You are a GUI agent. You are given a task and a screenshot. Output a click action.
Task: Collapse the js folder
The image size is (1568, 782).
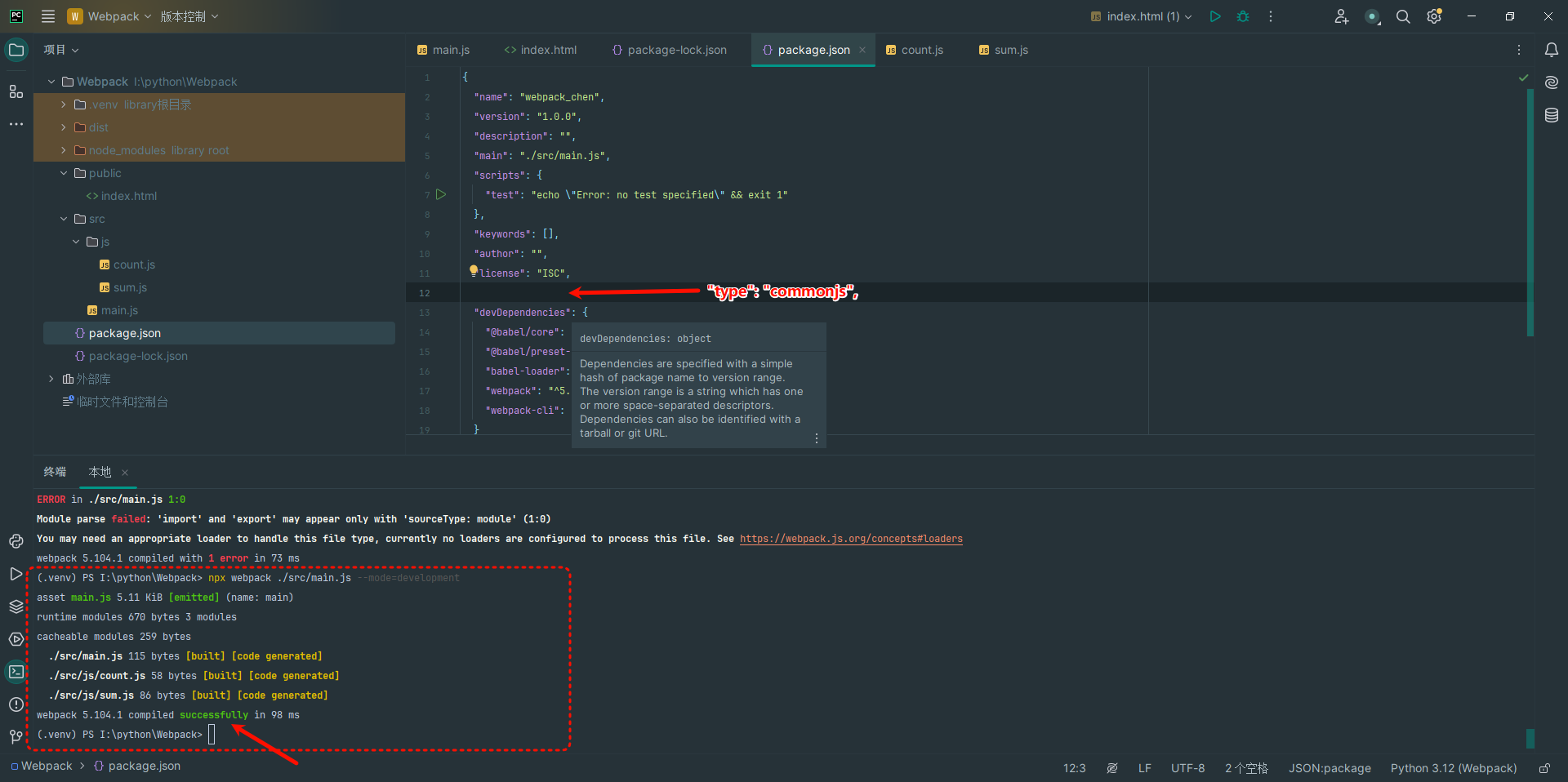click(x=76, y=242)
